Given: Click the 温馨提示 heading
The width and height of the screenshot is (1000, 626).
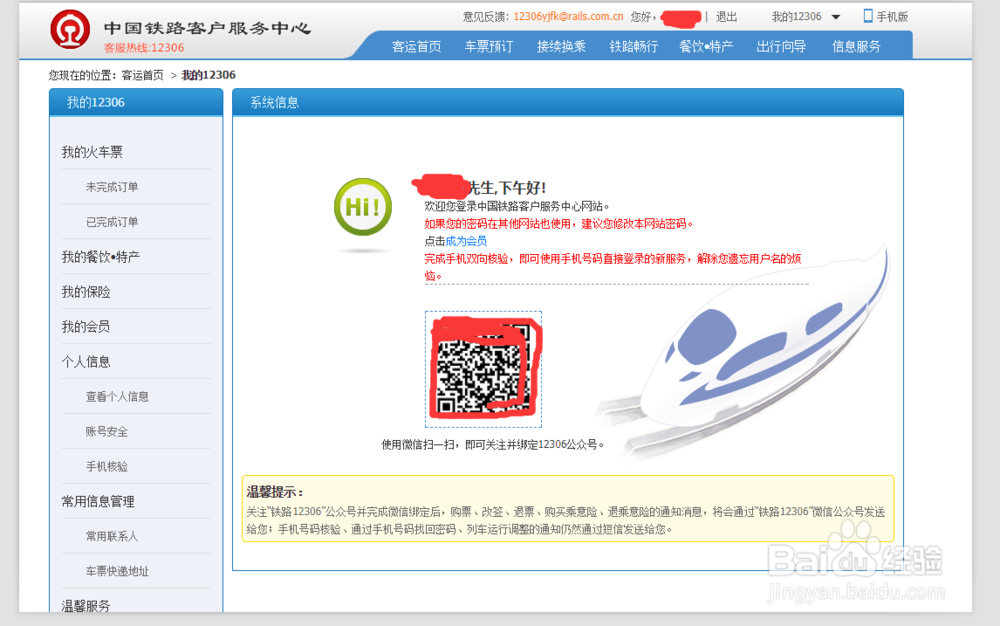Looking at the screenshot, I should click(275, 492).
